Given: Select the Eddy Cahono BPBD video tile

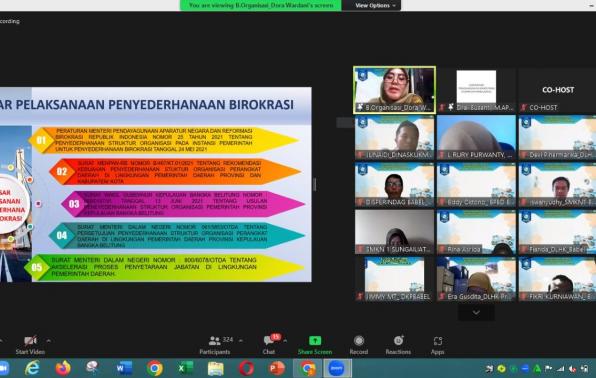Looking at the screenshot, I should pyautogui.click(x=476, y=185).
